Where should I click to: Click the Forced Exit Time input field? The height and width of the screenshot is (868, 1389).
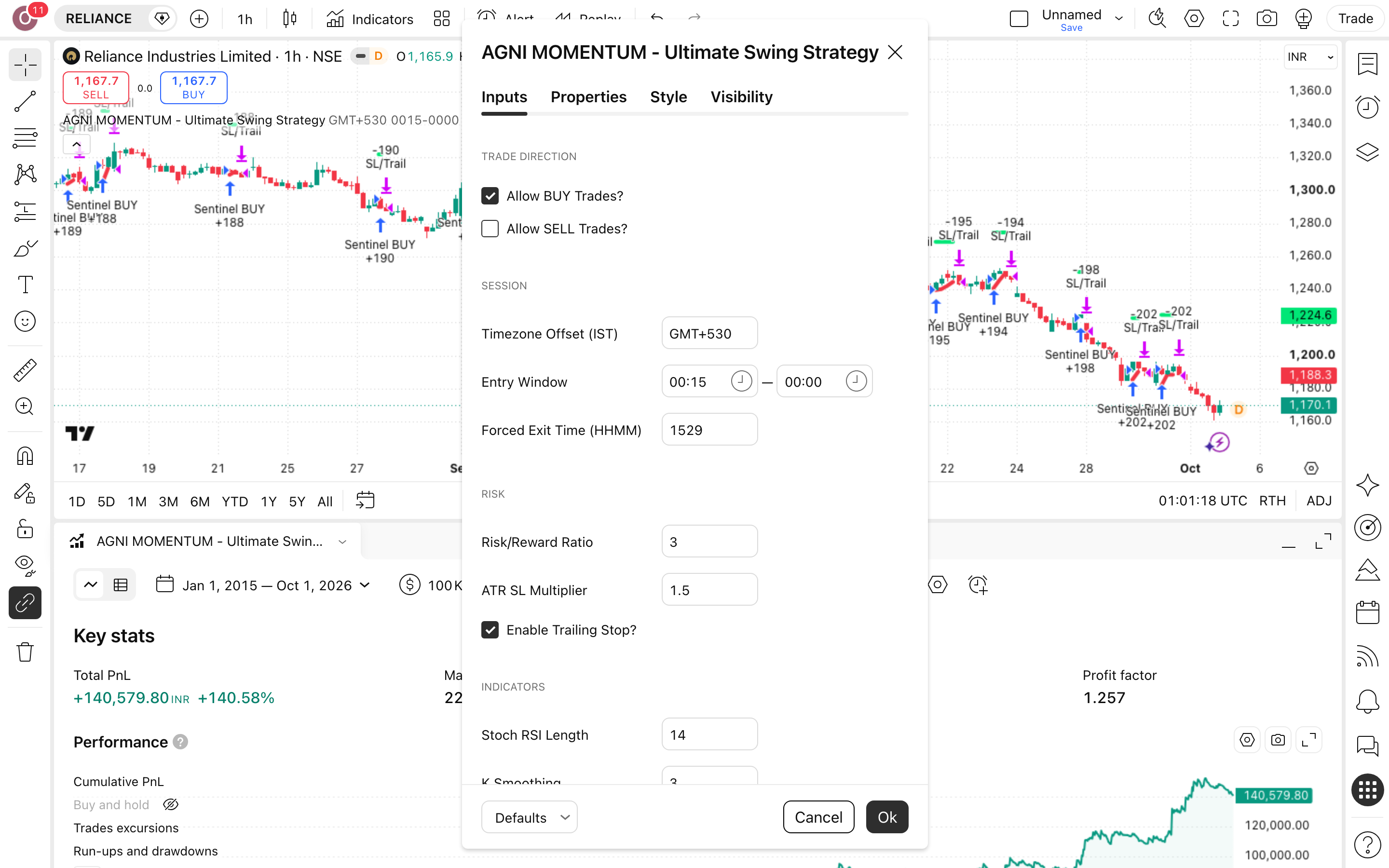click(x=709, y=429)
